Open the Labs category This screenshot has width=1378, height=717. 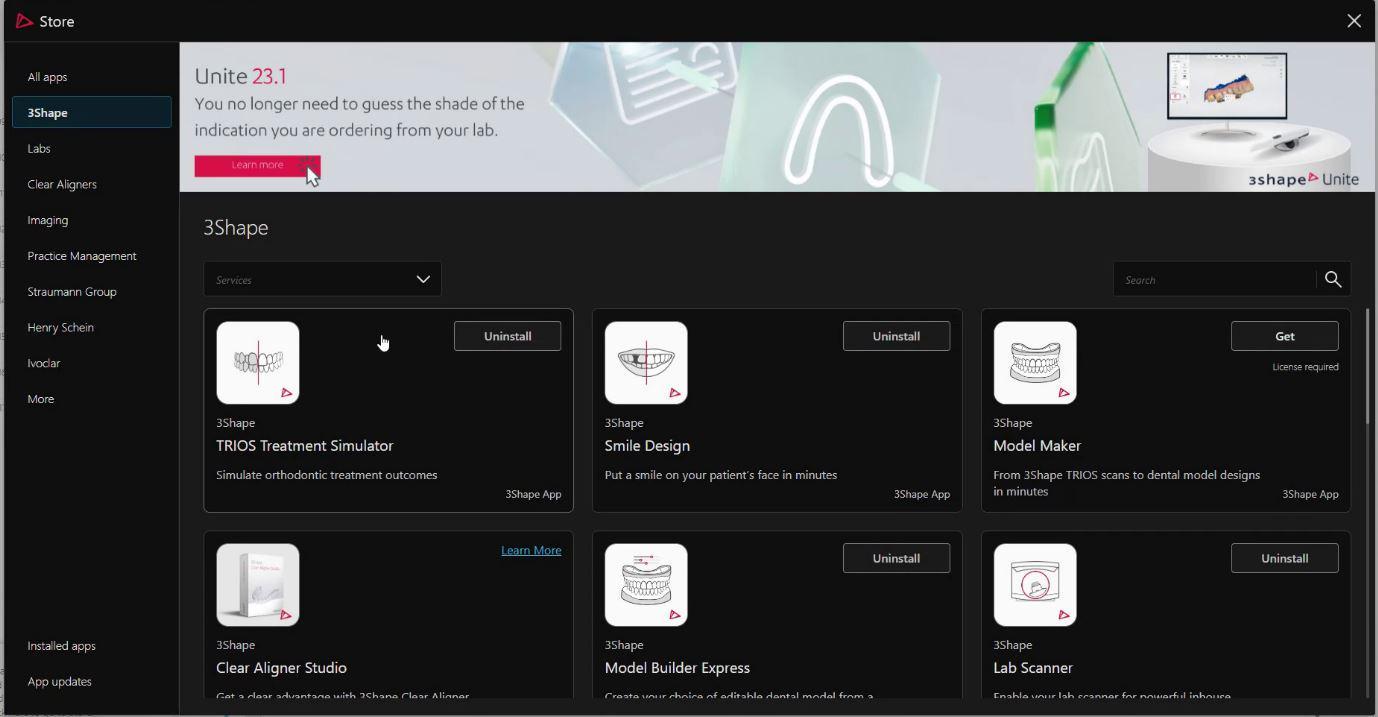(39, 149)
